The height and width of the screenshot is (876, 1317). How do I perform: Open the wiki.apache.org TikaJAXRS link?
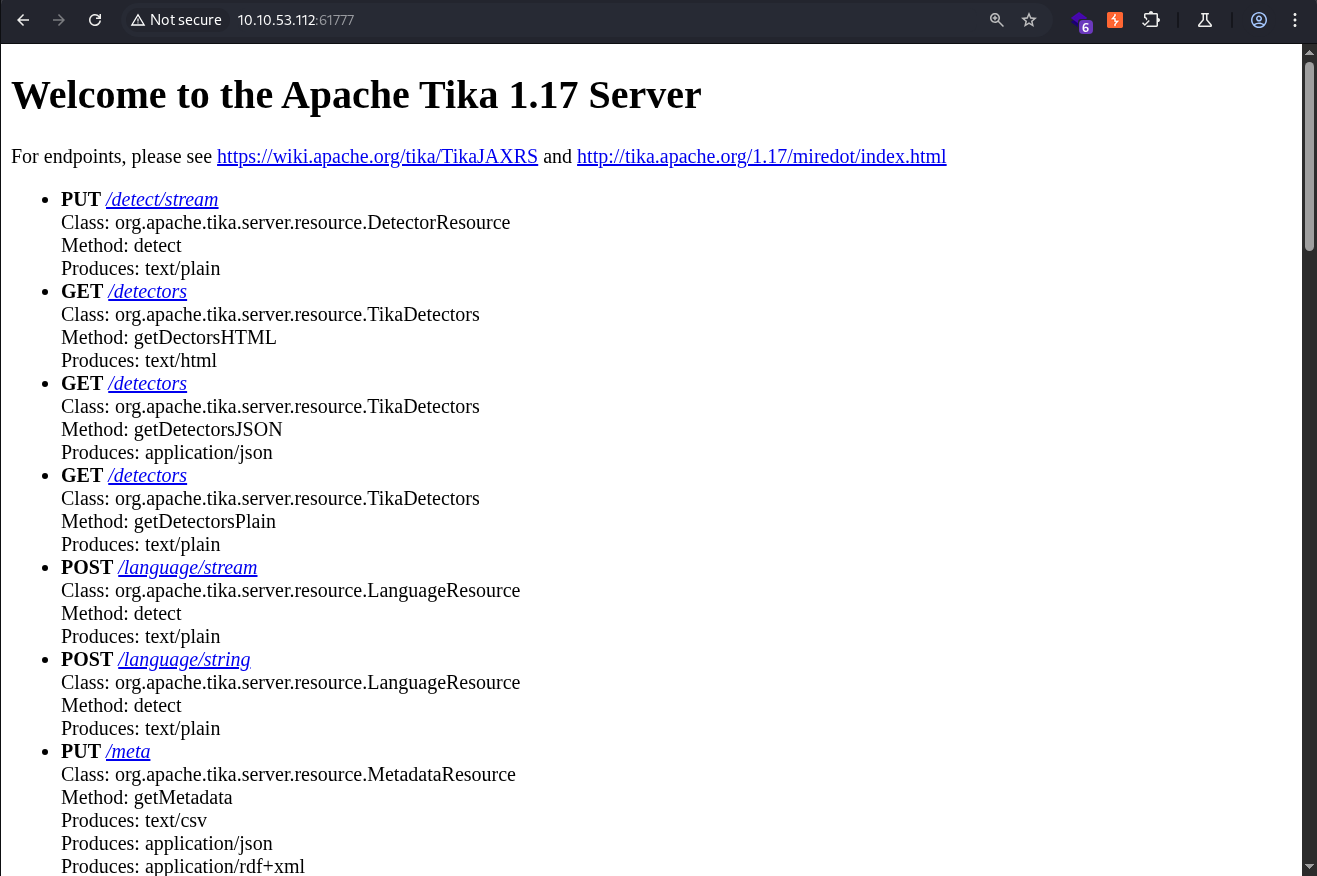click(377, 156)
